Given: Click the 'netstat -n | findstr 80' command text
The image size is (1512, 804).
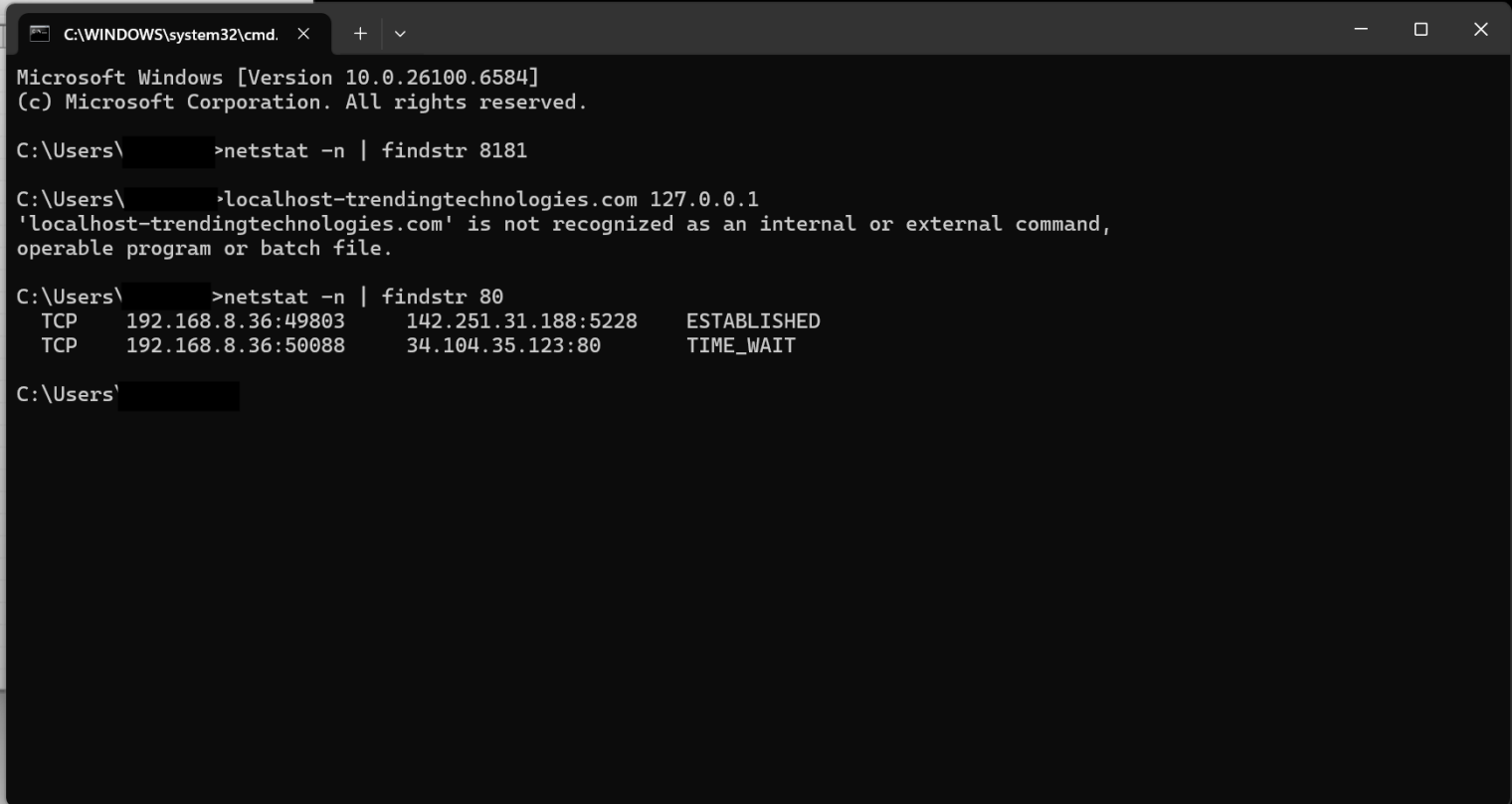Looking at the screenshot, I should tap(364, 298).
